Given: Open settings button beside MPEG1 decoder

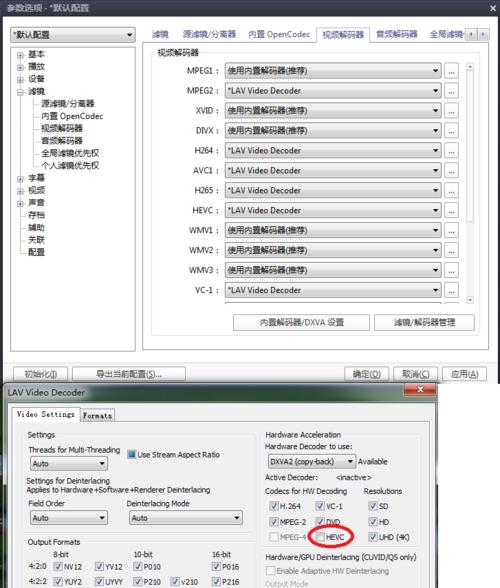Looking at the screenshot, I should tap(451, 71).
